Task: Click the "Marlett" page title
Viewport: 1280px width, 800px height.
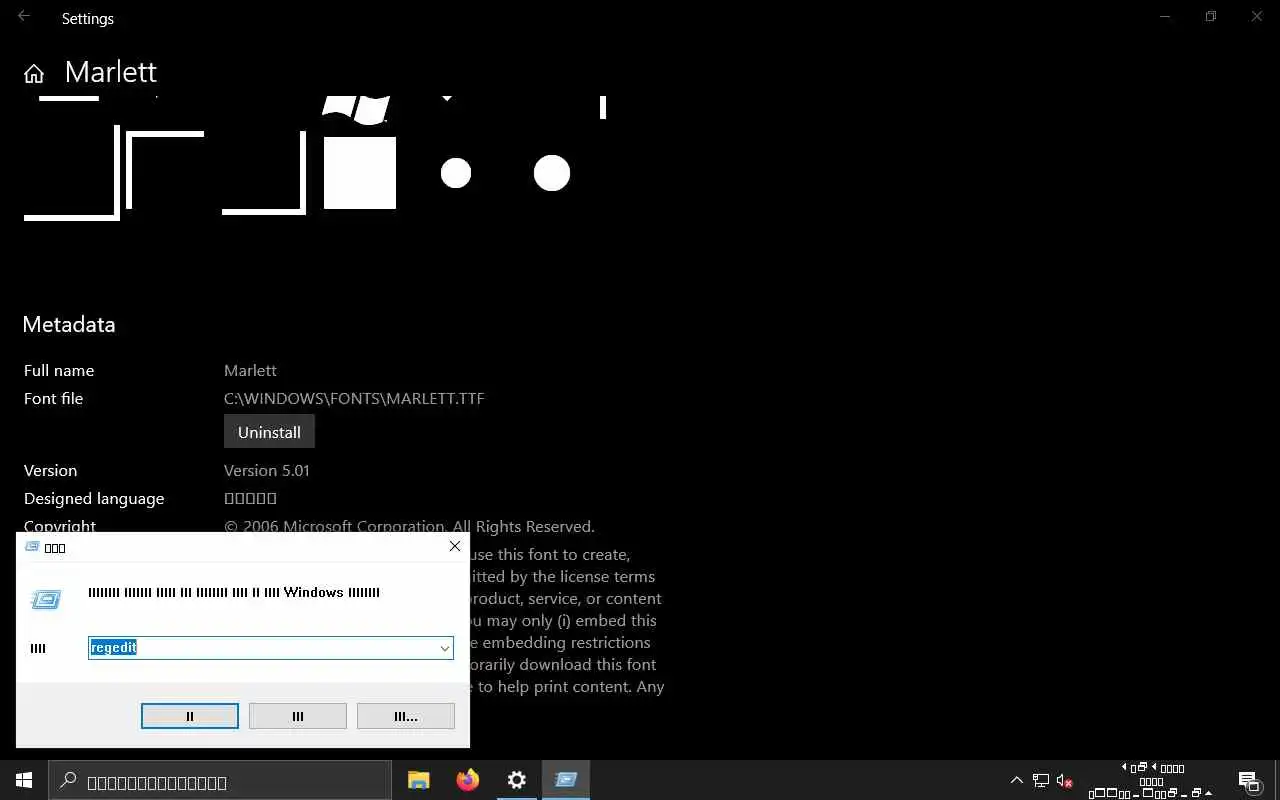Action: coord(111,72)
